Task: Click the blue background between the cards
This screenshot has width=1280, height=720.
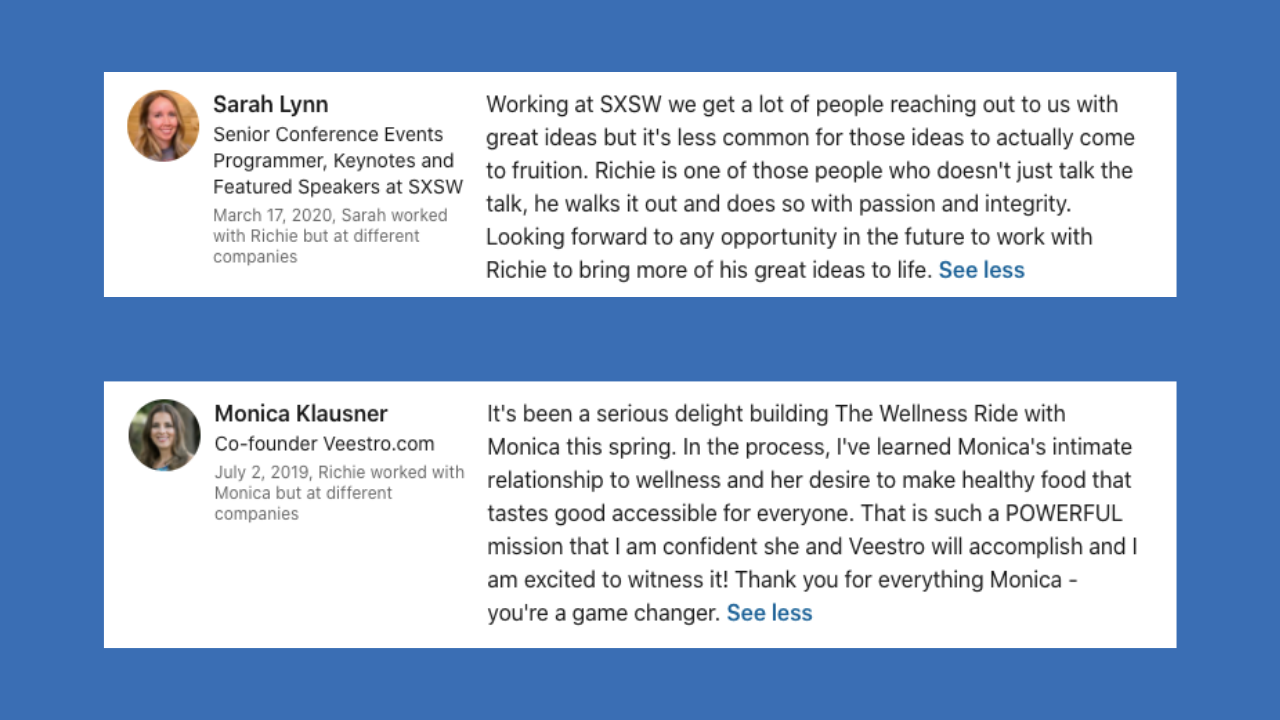Action: pyautogui.click(x=640, y=339)
